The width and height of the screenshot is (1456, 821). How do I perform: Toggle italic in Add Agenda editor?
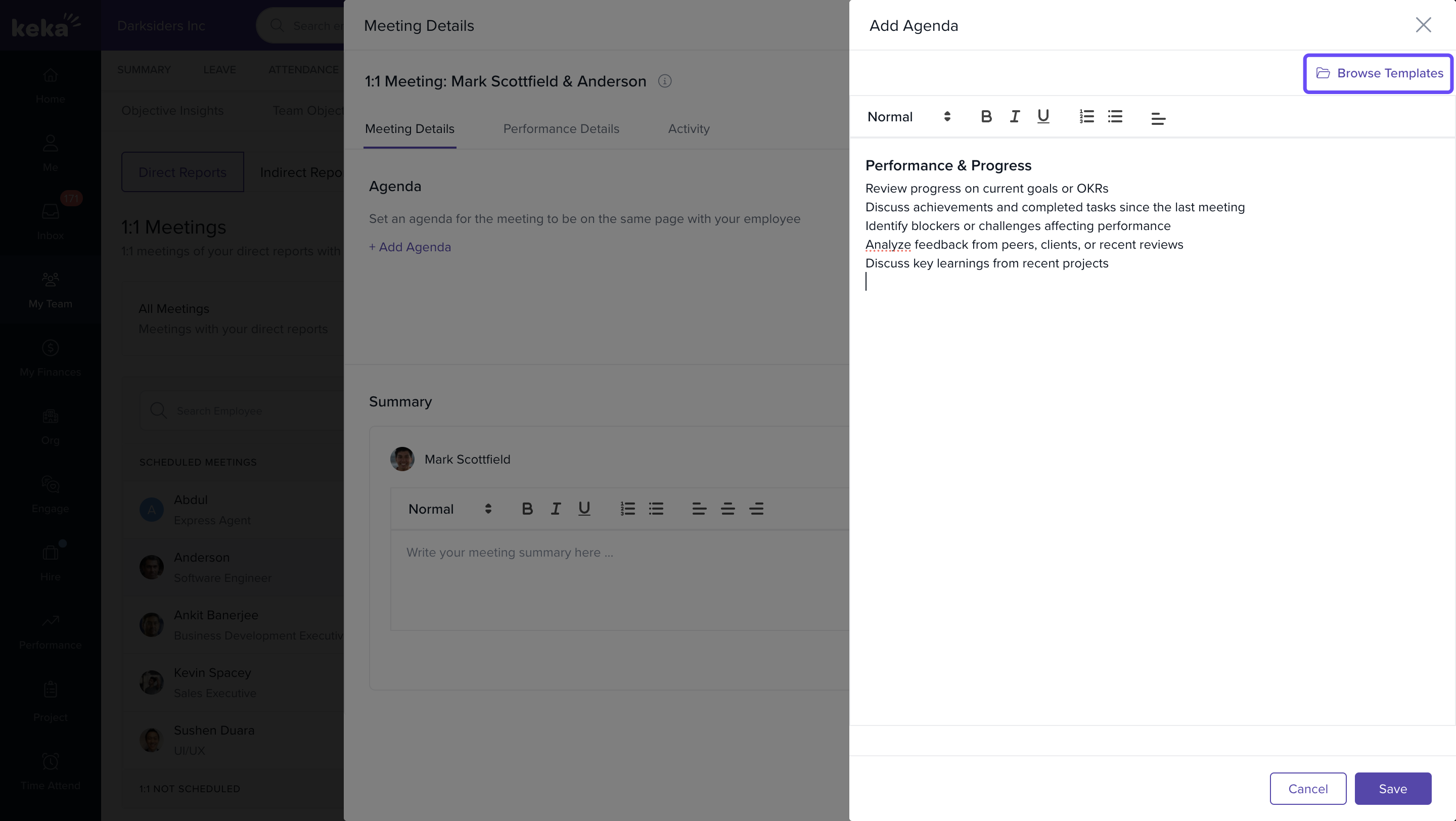tap(1015, 116)
